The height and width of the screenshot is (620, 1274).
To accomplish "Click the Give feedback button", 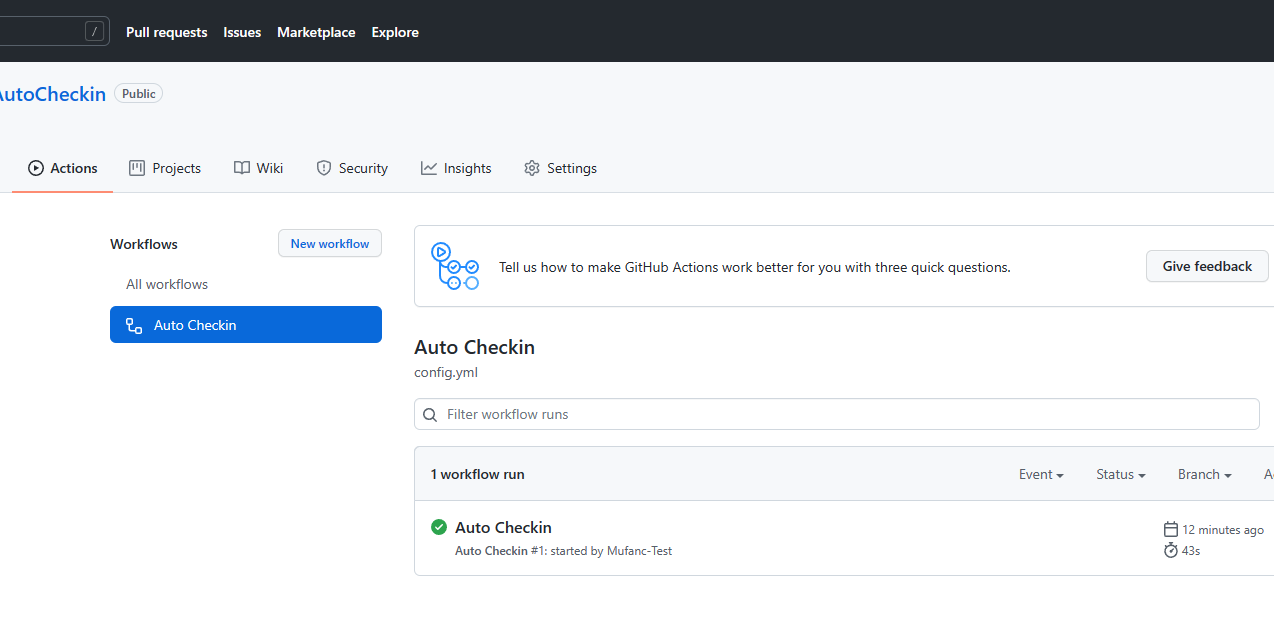I will [x=1207, y=266].
